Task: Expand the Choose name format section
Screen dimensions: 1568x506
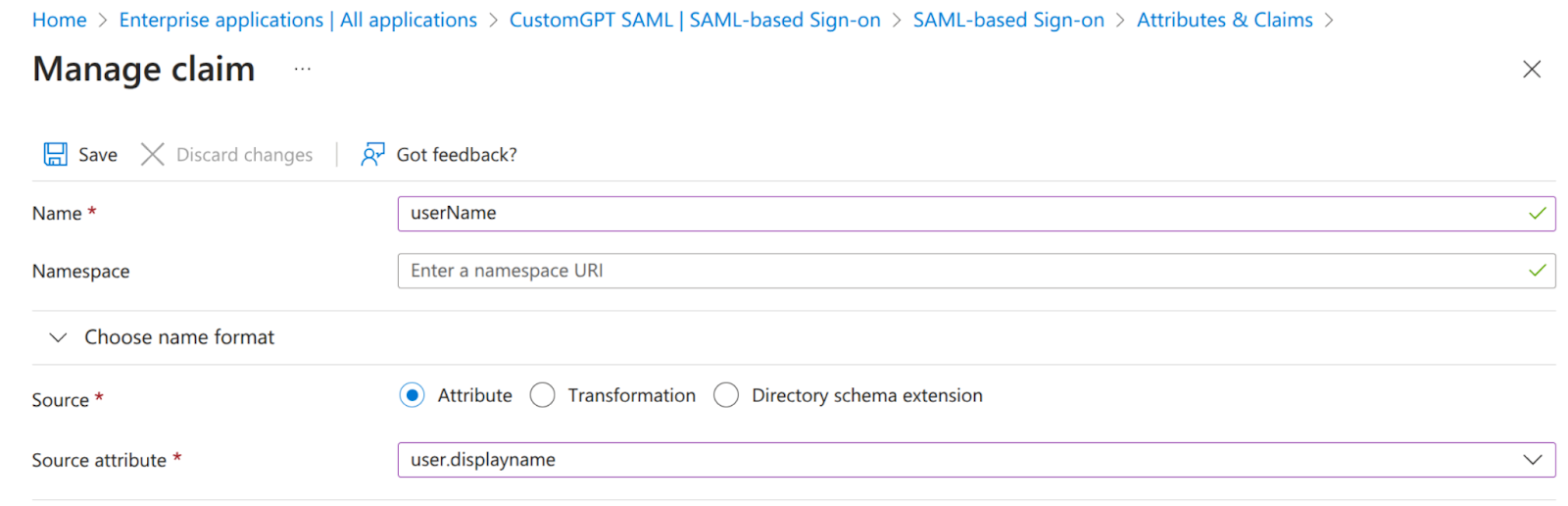Action: pos(59,337)
